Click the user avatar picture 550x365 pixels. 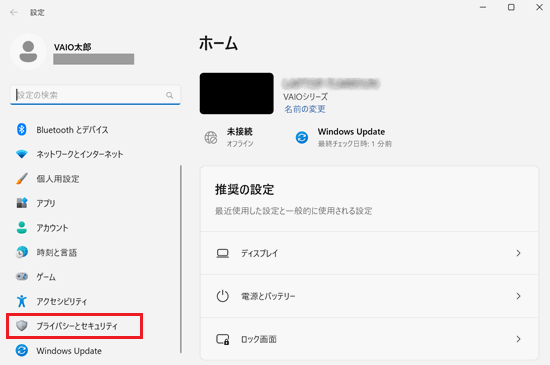click(x=28, y=52)
